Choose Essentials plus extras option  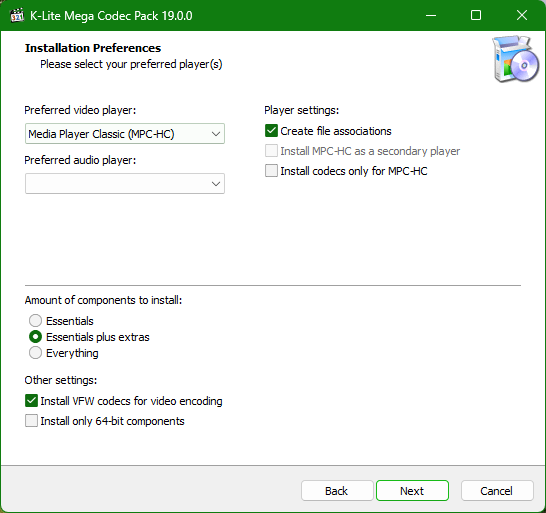pyautogui.click(x=35, y=337)
